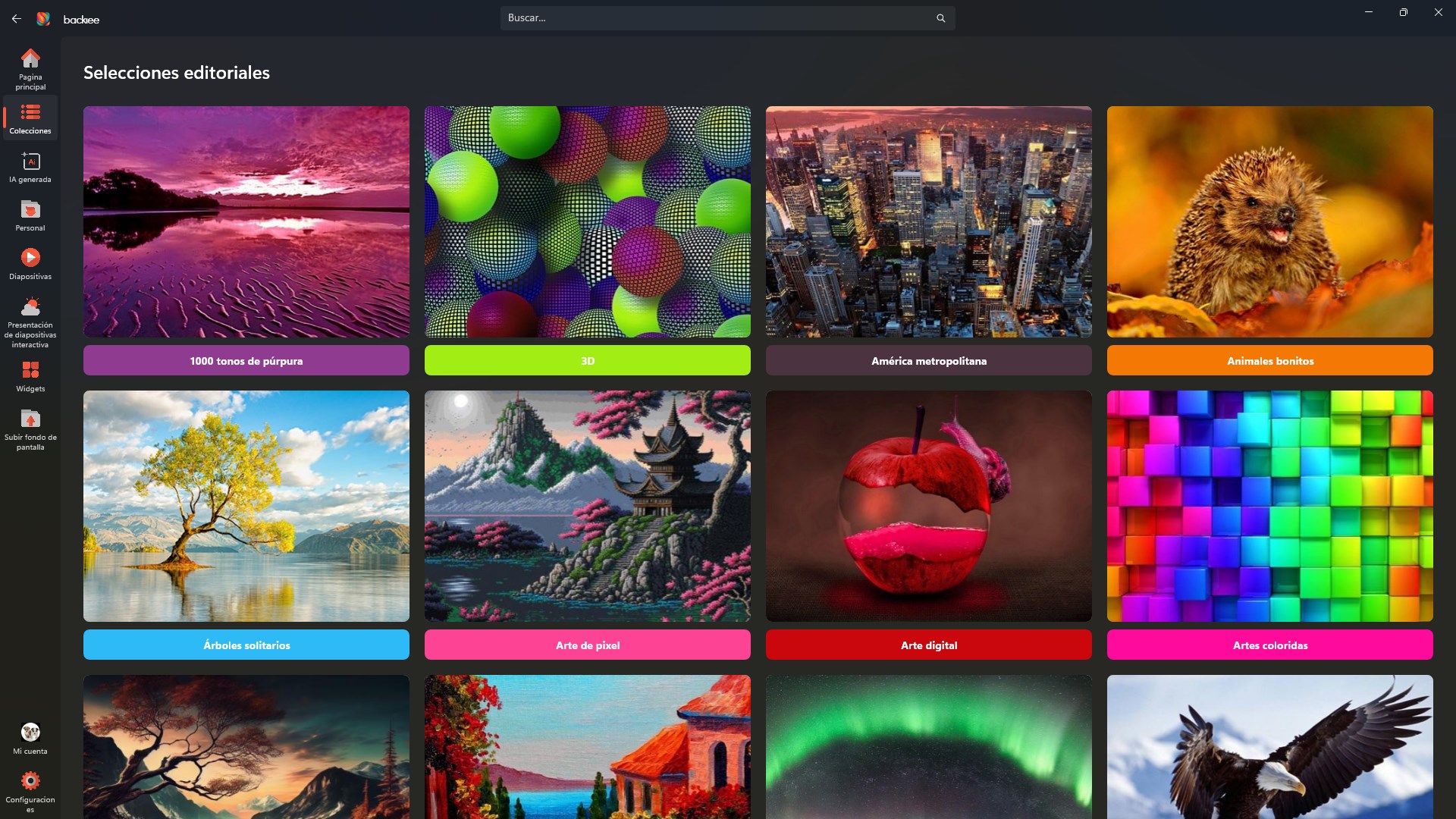Select the twisted tree mountain sunset thumbnail

click(x=246, y=747)
